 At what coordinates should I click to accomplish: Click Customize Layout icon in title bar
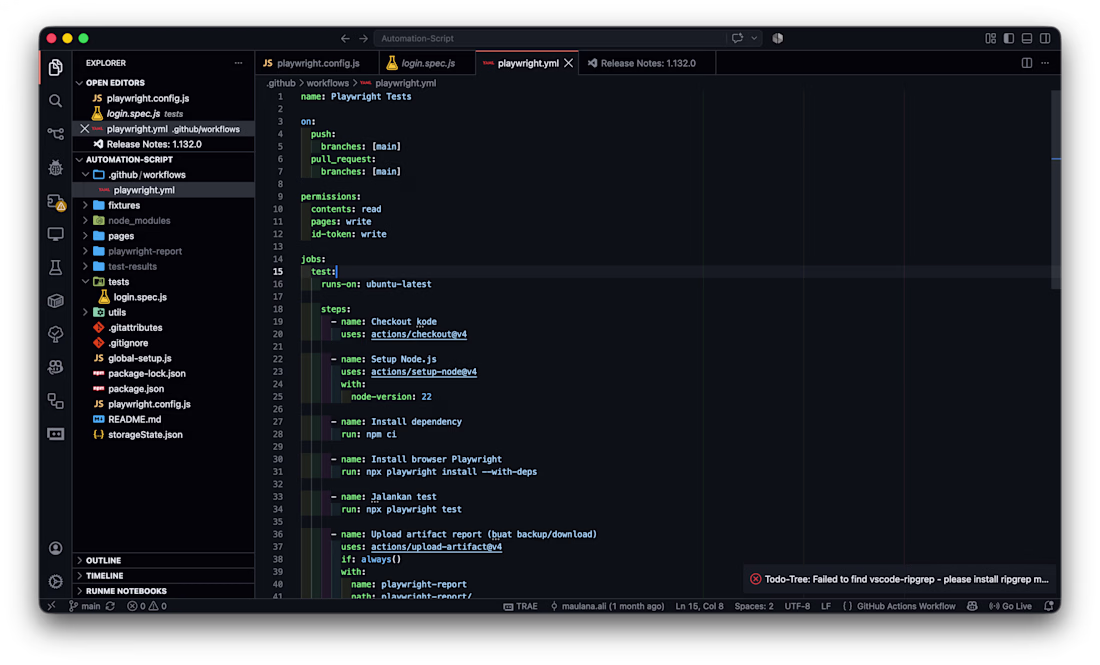(991, 39)
